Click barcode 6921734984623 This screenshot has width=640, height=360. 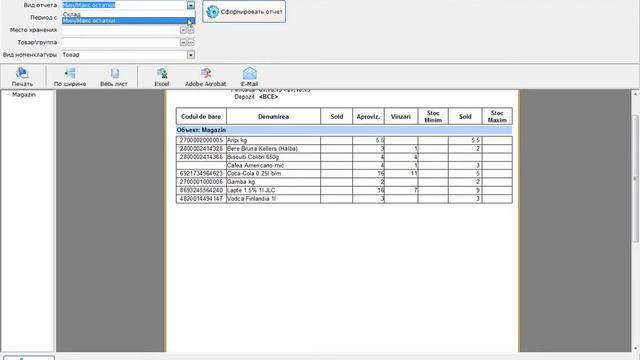[x=201, y=173]
